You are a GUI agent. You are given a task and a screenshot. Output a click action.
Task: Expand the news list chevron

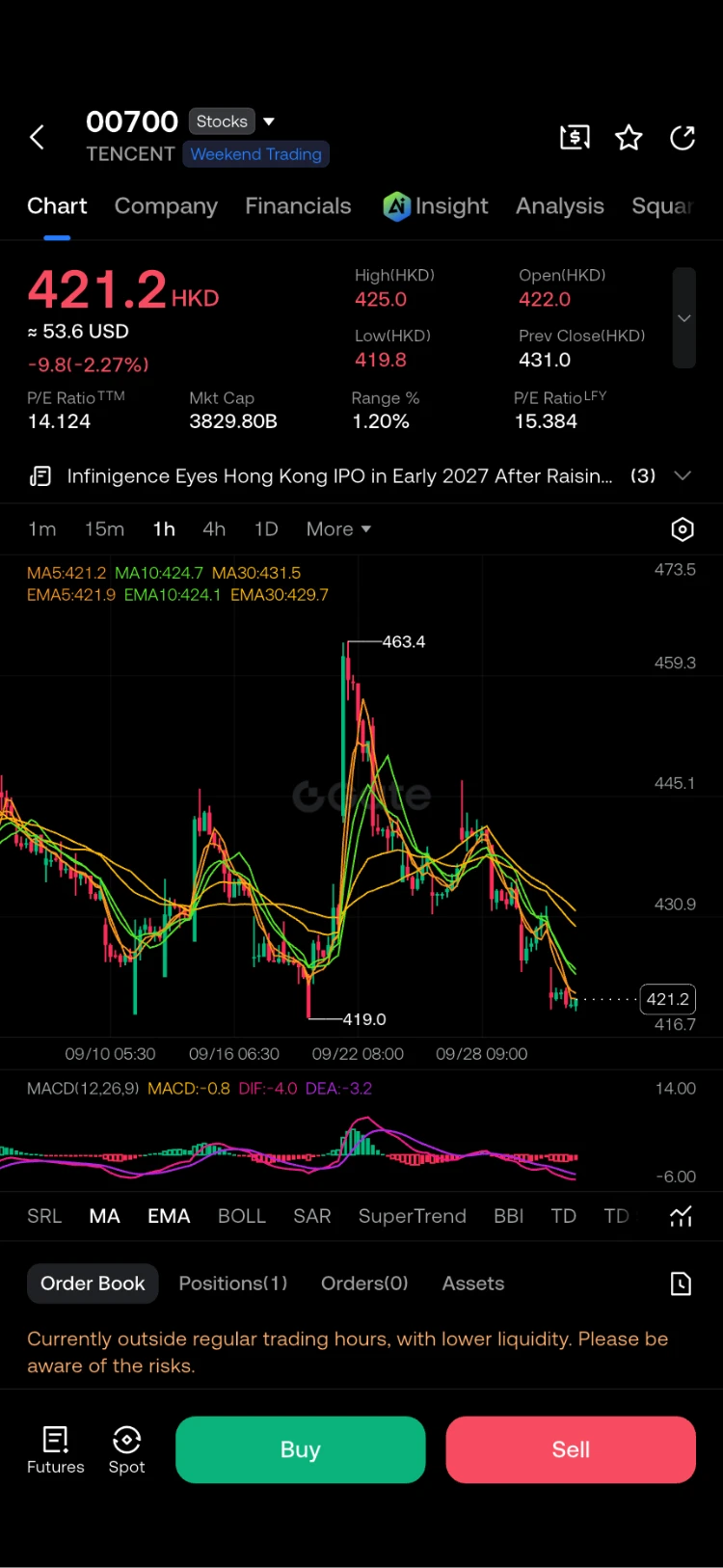tap(683, 475)
